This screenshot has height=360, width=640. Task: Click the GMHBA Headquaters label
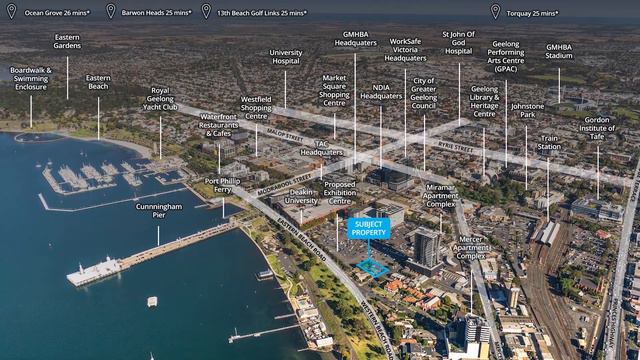(356, 39)
